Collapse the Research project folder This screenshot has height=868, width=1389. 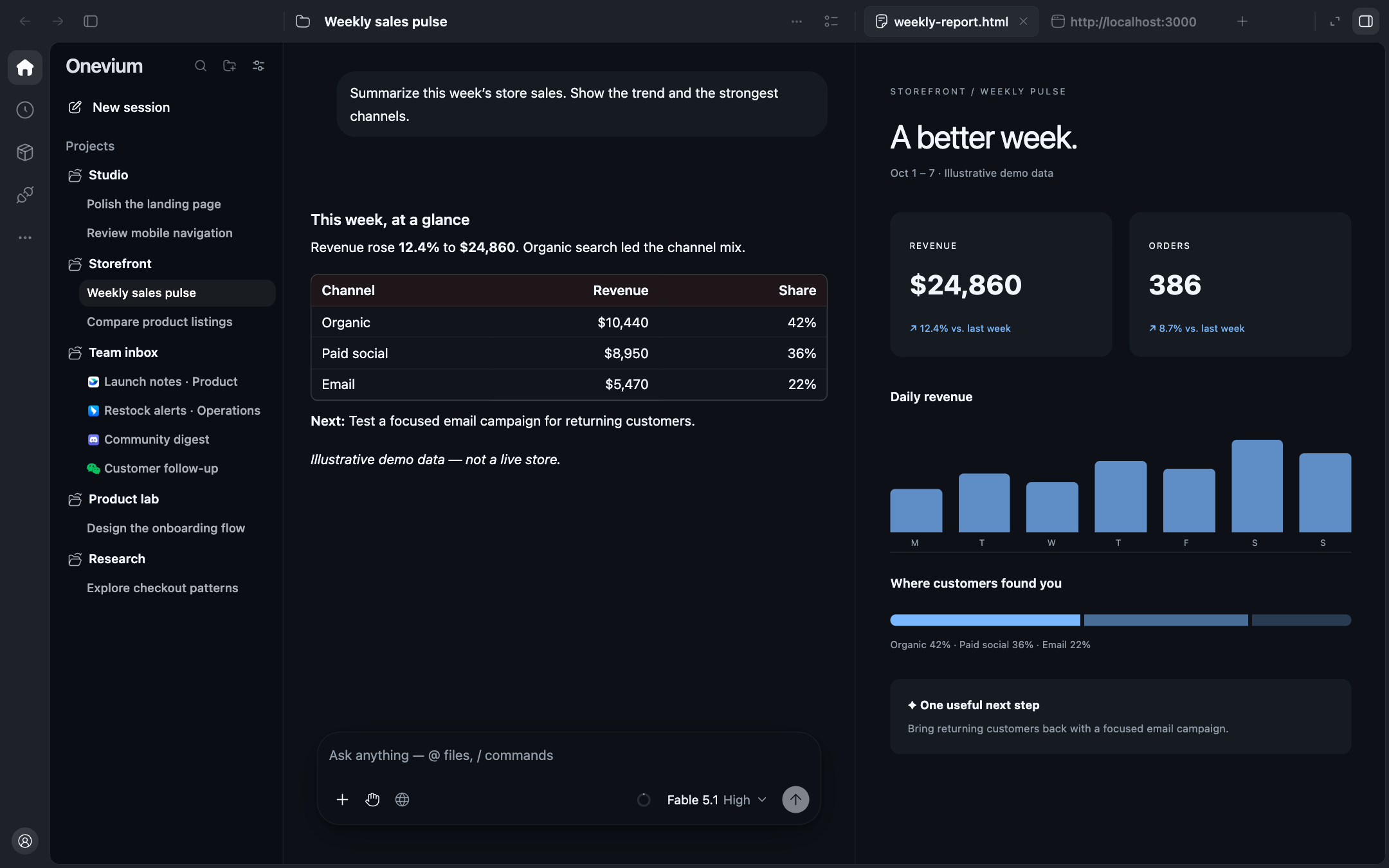(107, 559)
